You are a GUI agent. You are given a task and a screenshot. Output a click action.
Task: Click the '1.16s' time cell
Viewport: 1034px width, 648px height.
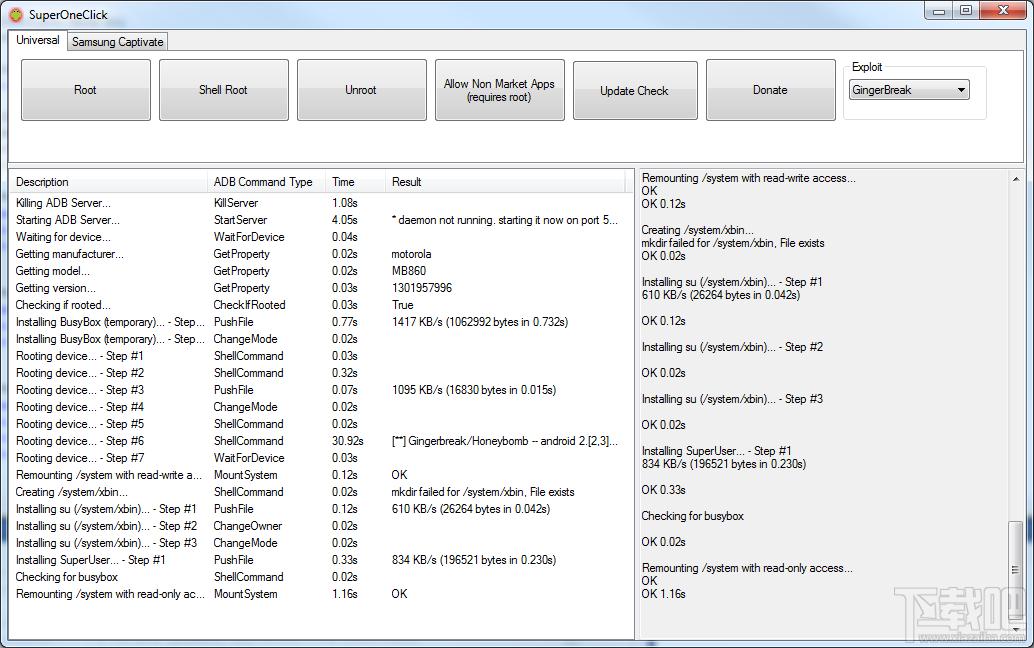pyautogui.click(x=345, y=594)
